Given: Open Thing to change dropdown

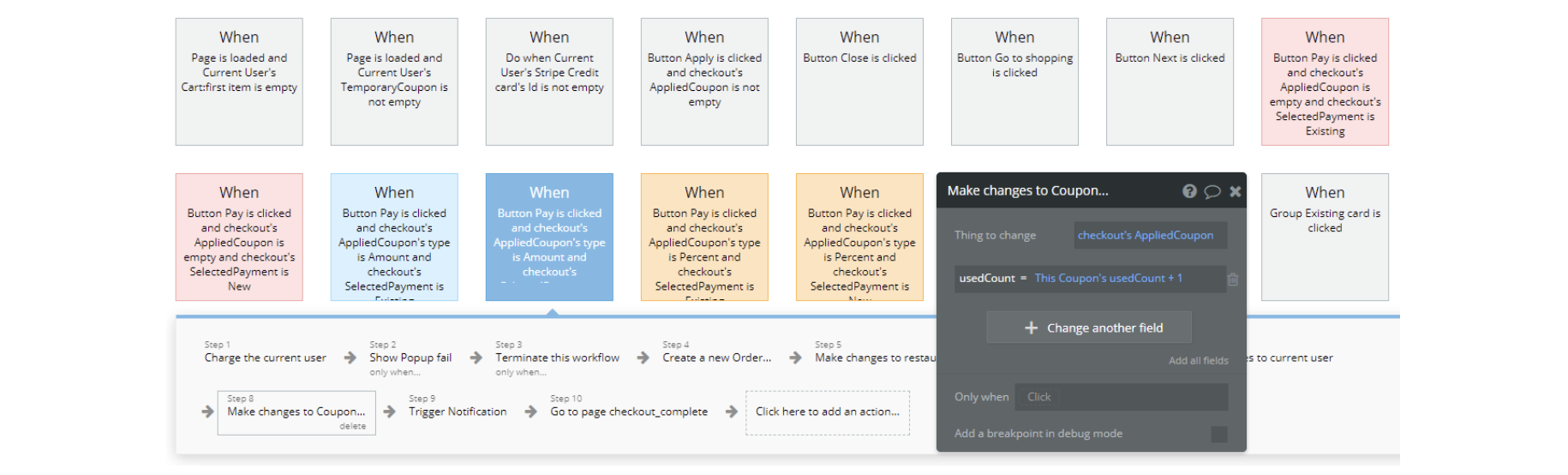Looking at the screenshot, I should point(1150,235).
